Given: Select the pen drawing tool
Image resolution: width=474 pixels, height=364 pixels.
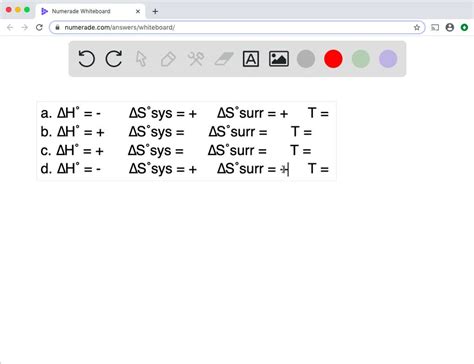Looking at the screenshot, I should (x=168, y=59).
